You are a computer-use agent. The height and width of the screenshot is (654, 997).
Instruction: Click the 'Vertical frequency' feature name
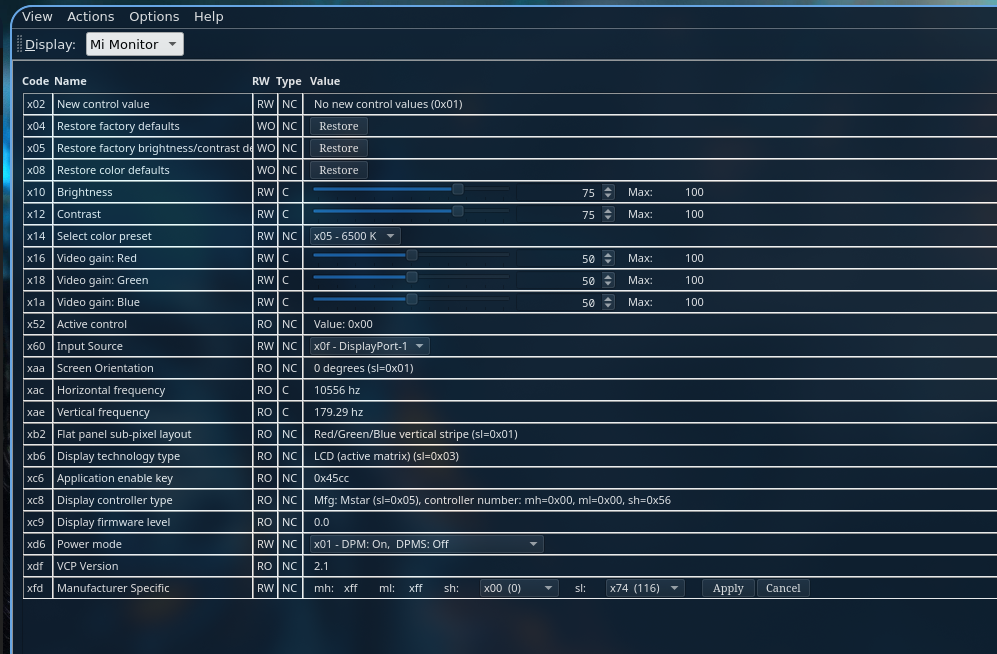pos(103,412)
